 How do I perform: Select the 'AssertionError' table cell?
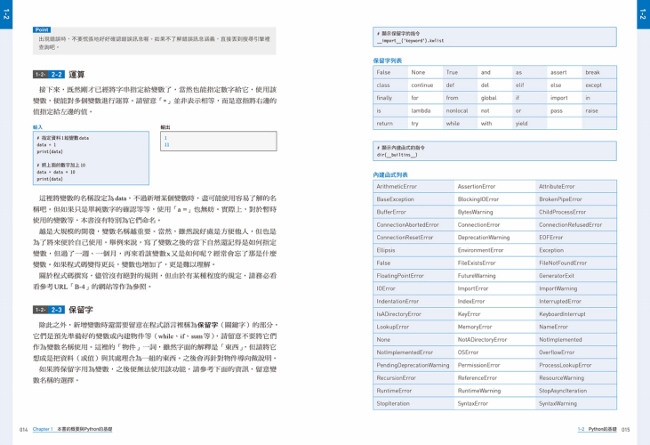click(495, 187)
